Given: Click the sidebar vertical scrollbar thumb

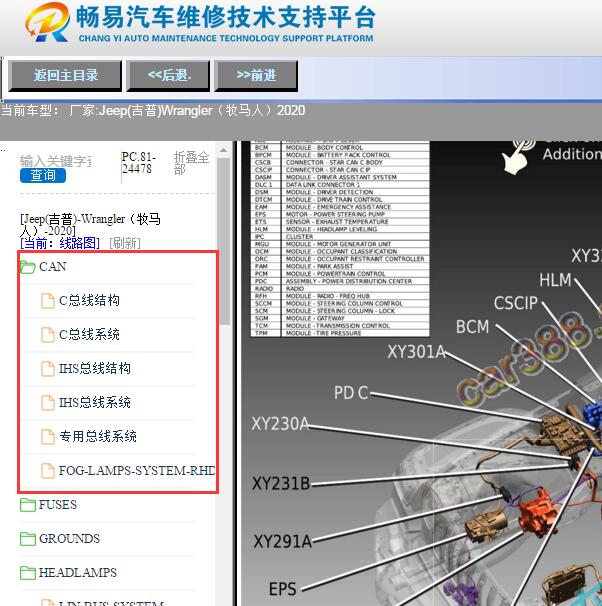Looking at the screenshot, I should click(x=223, y=242).
